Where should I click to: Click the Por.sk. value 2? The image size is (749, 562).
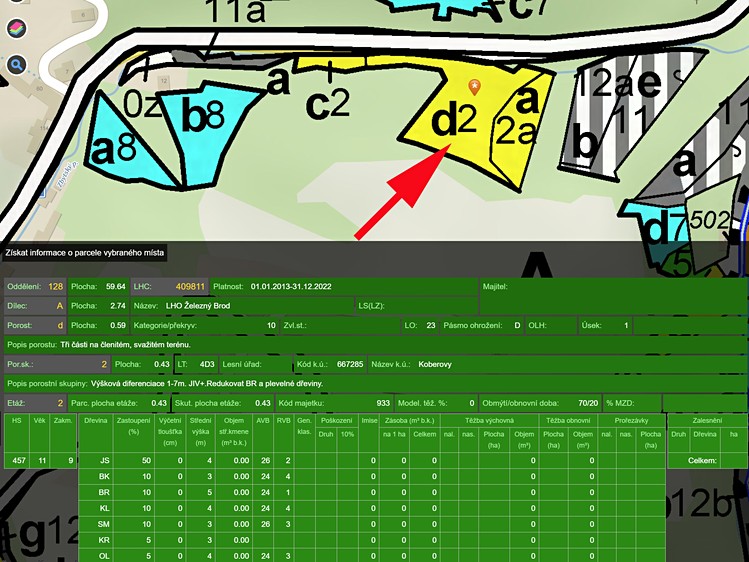104,364
